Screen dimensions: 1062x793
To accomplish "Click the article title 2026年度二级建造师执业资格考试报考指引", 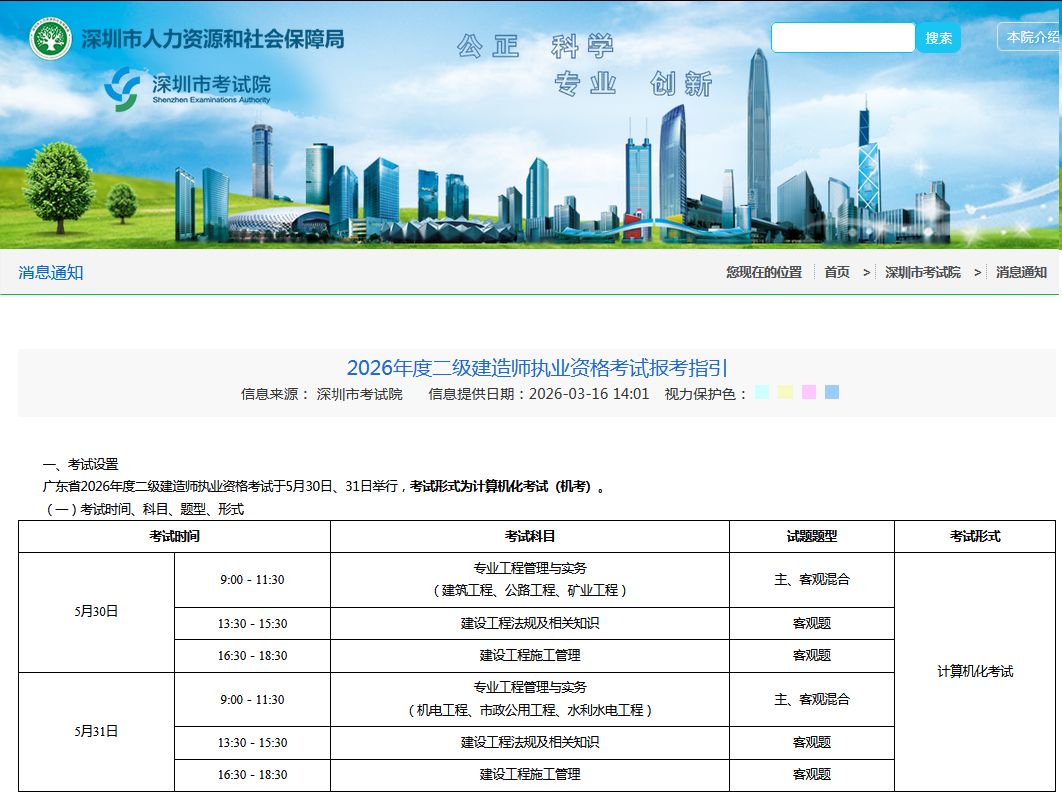I will click(x=538, y=368).
